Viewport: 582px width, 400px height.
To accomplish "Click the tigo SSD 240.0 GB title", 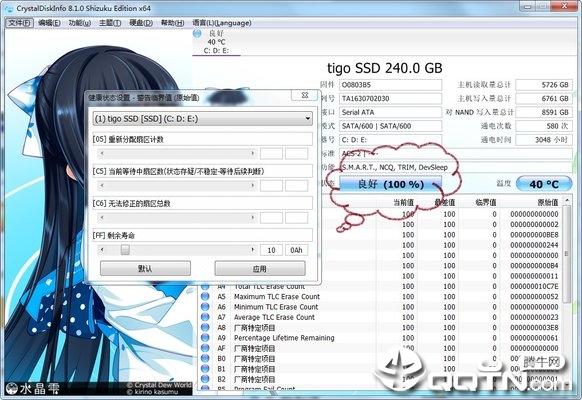I will point(385,68).
